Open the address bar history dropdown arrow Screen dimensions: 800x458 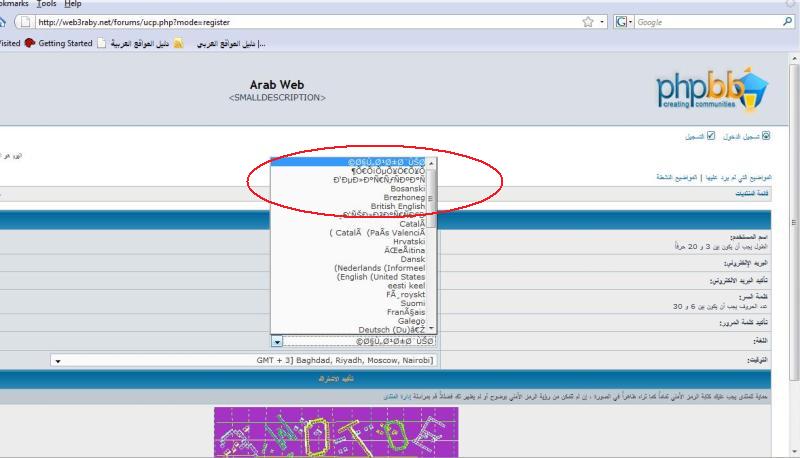tap(604, 22)
